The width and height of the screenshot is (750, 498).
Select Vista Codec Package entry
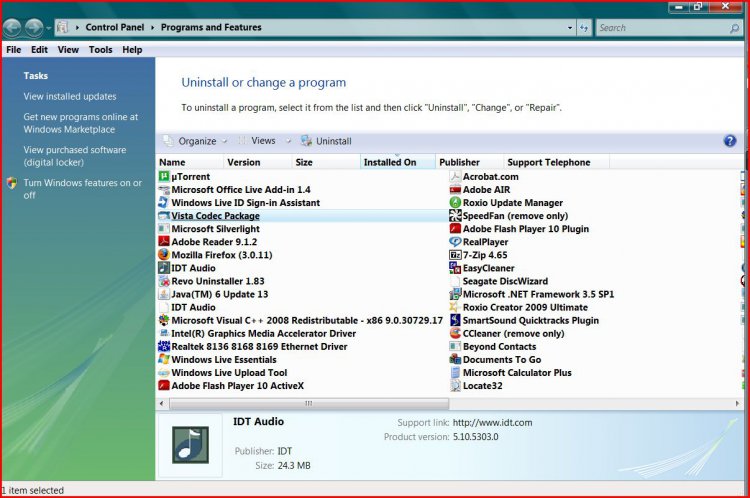[x=215, y=216]
